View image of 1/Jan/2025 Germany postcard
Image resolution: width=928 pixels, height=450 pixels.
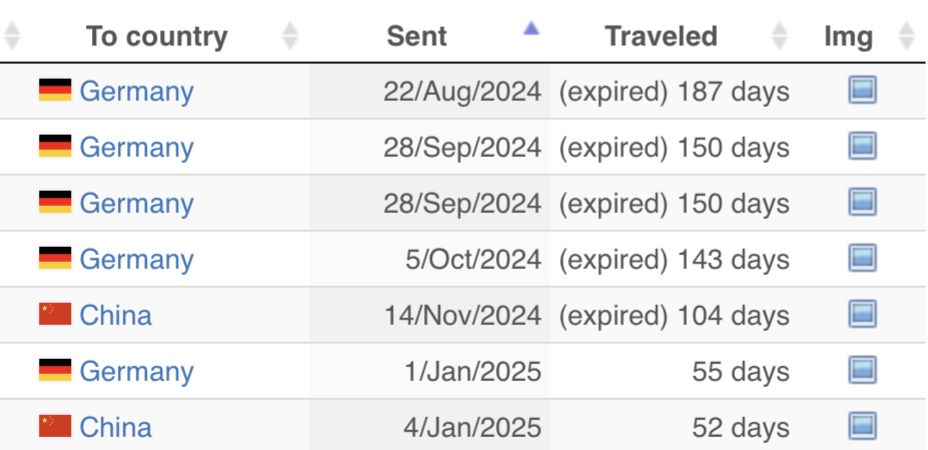(862, 371)
